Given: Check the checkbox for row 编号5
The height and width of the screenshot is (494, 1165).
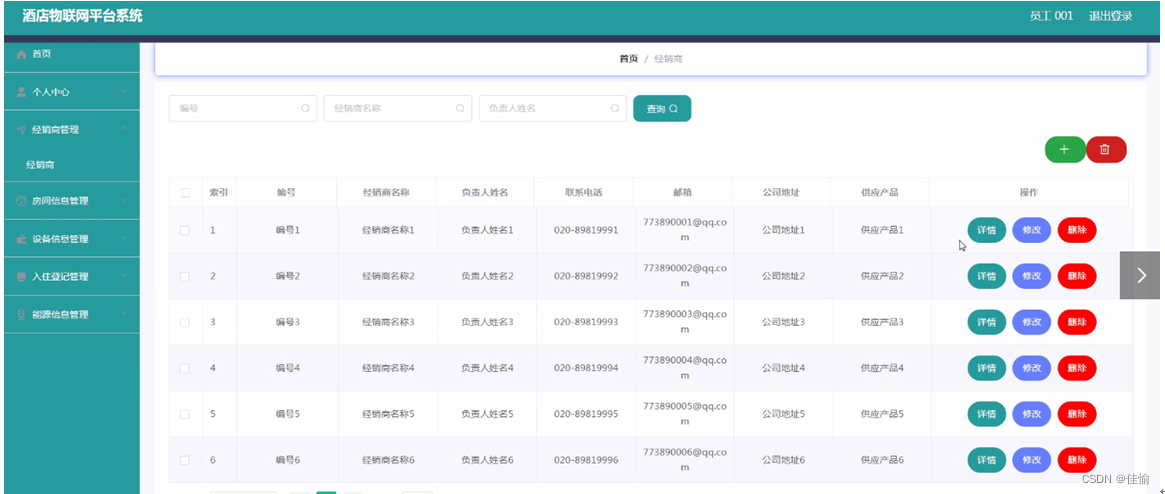Looking at the screenshot, I should pos(185,415).
